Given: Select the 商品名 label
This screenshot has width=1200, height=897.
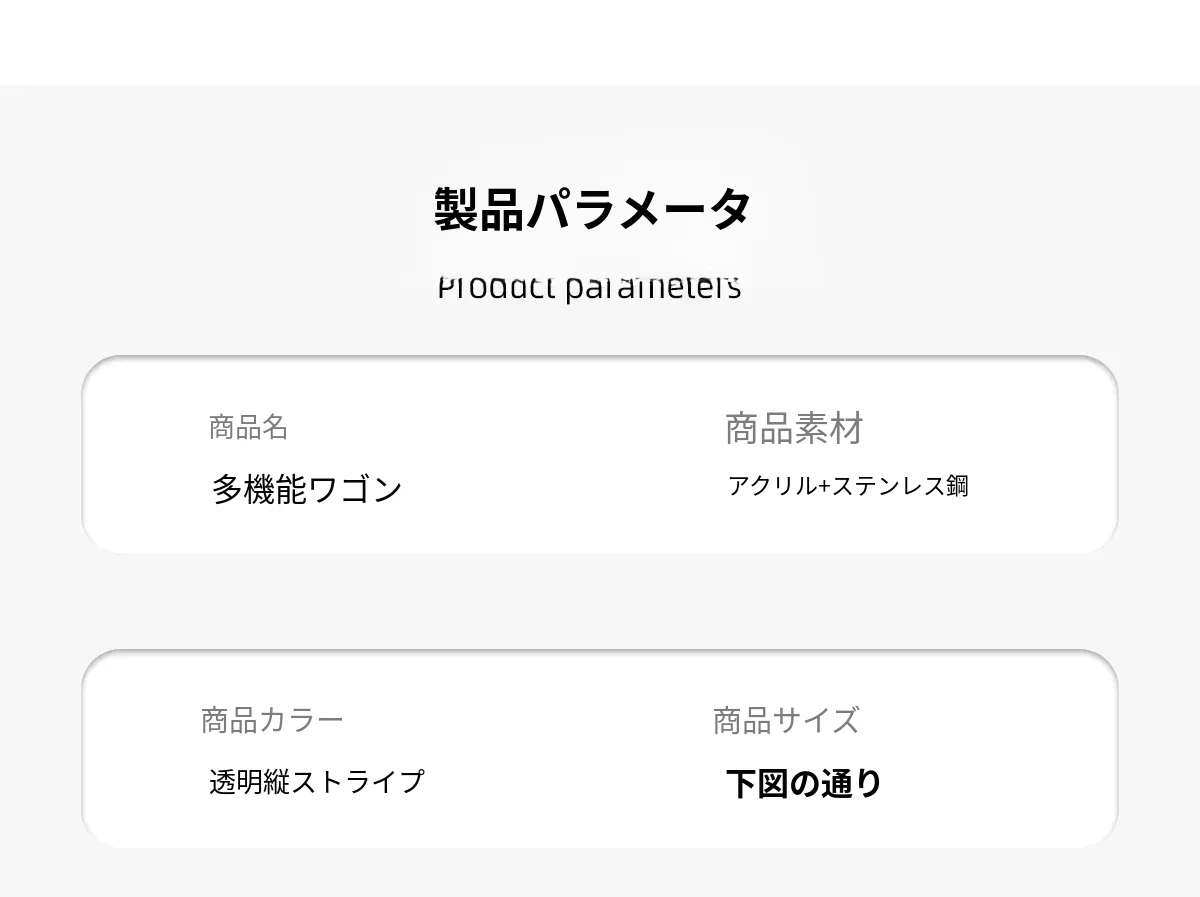Looking at the screenshot, I should click(x=248, y=428).
